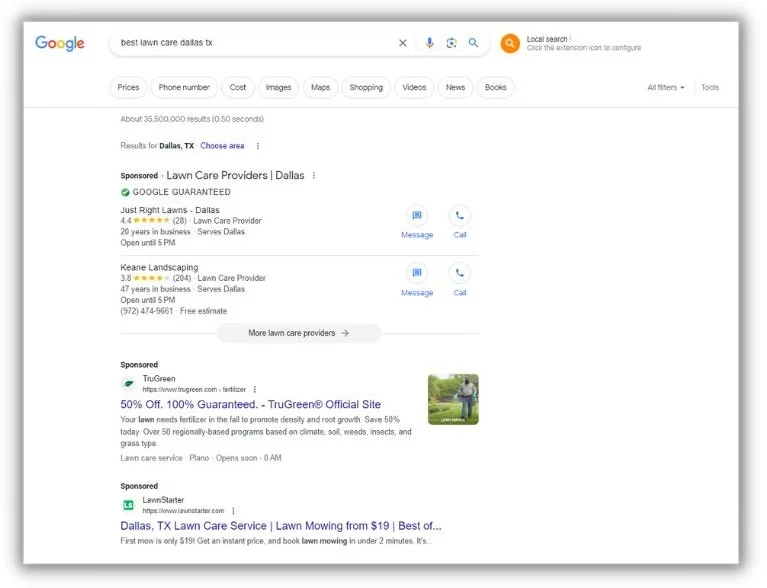The height and width of the screenshot is (588, 767).
Task: Switch to the Shopping tab
Action: point(366,88)
